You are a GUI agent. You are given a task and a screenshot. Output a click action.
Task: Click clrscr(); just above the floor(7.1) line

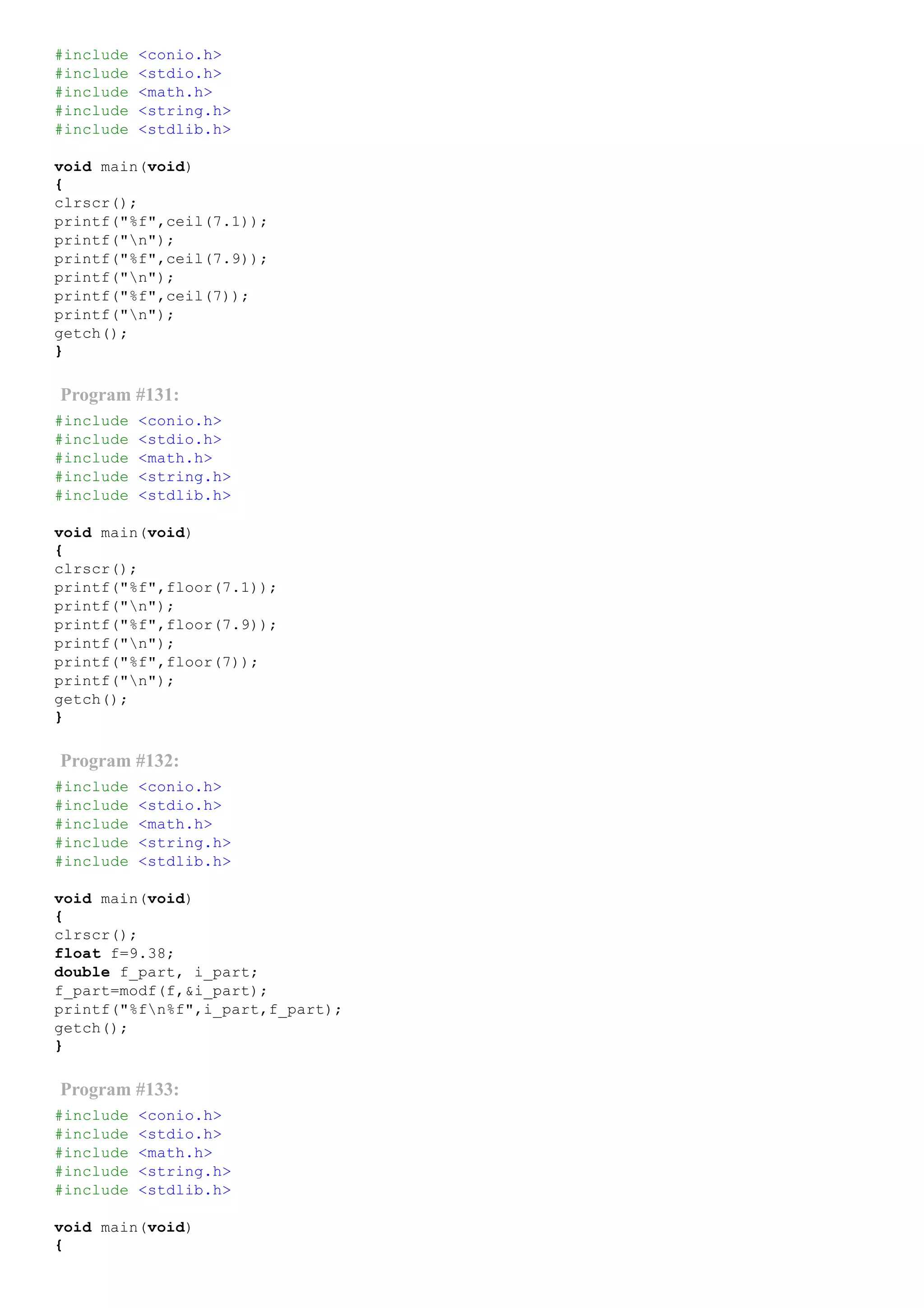pyautogui.click(x=96, y=569)
